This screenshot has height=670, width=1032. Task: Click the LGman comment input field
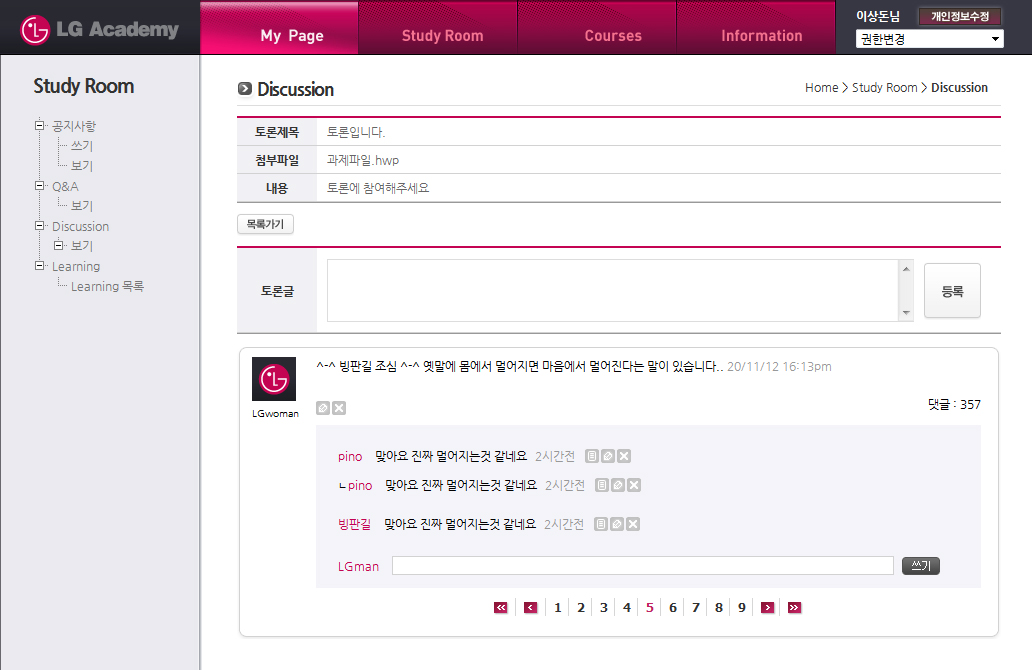point(642,566)
